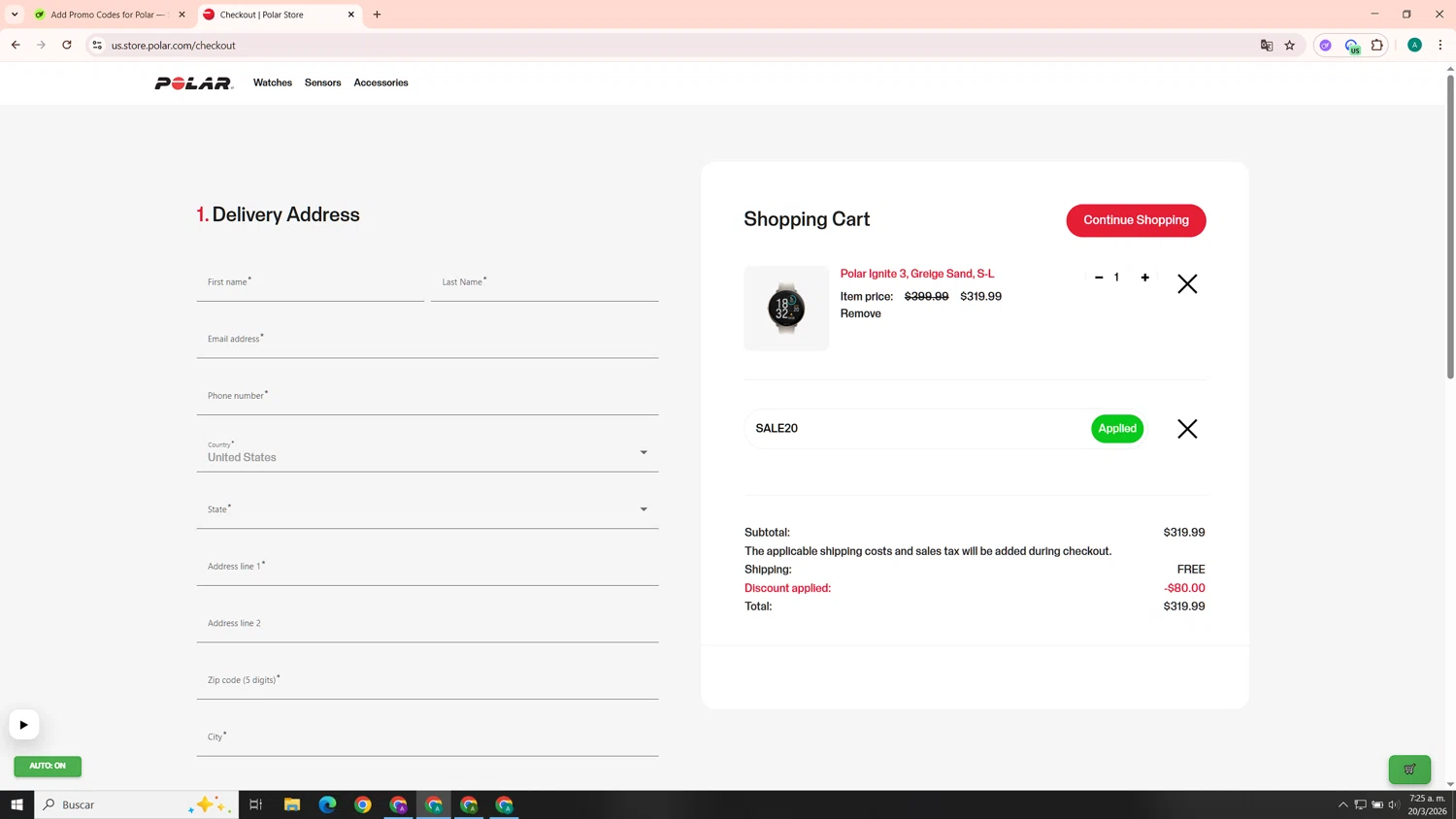Click the Zip code field
Viewport: 1456px width, 819px height.
427,680
